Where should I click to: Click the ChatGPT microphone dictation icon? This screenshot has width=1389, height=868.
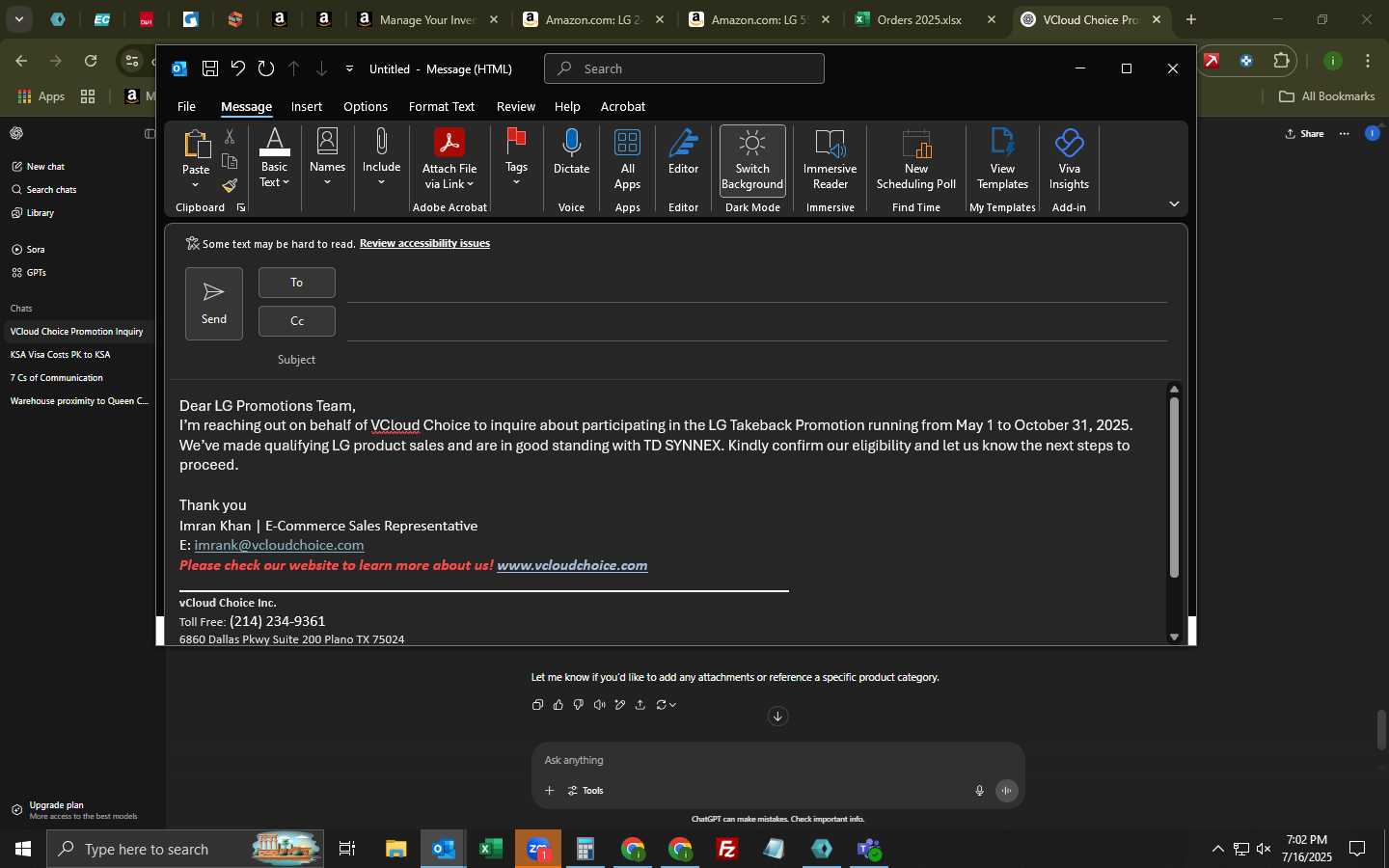[x=979, y=791]
